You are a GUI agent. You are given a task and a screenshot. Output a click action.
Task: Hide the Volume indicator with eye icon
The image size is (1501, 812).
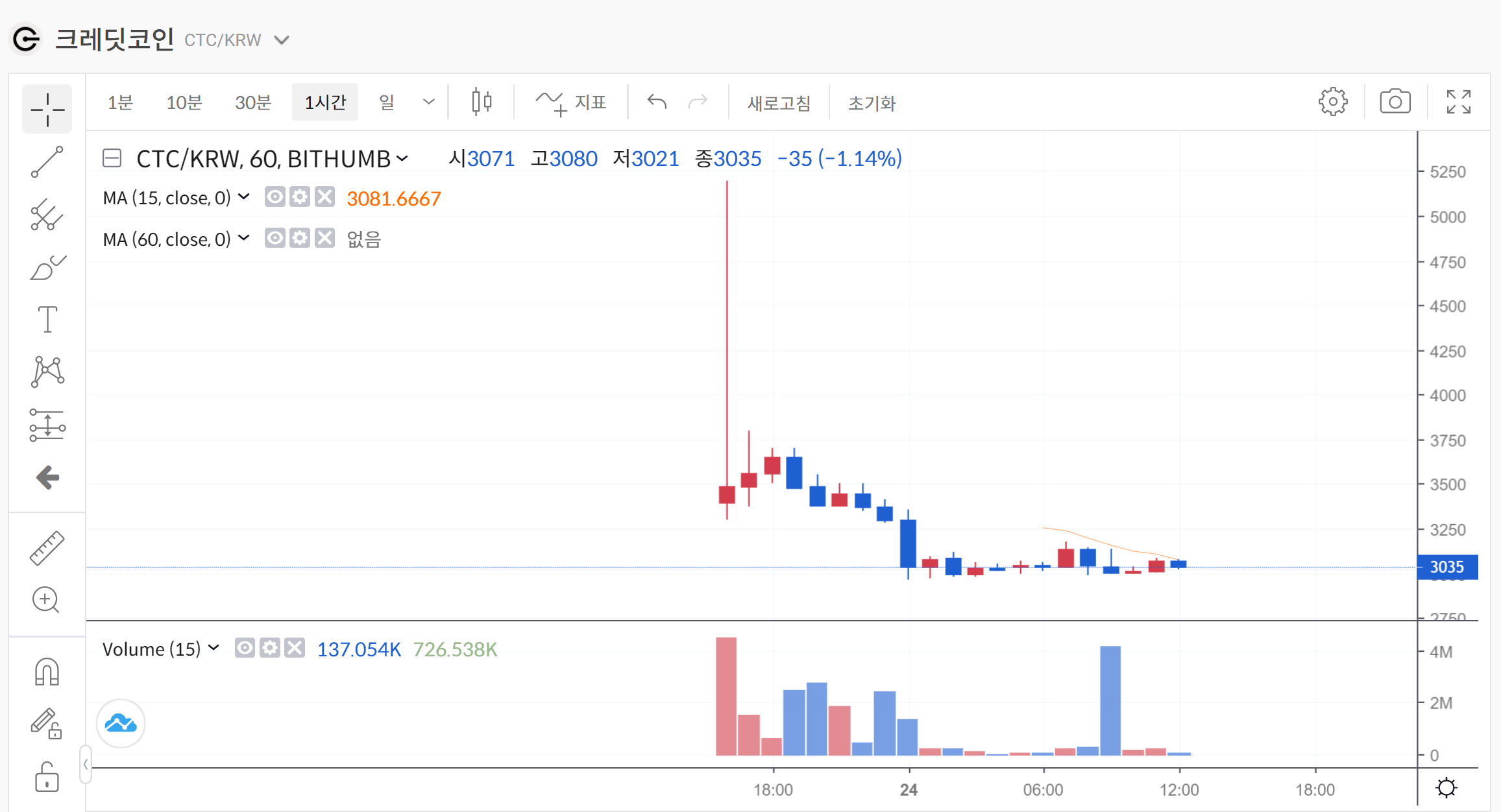(x=245, y=648)
